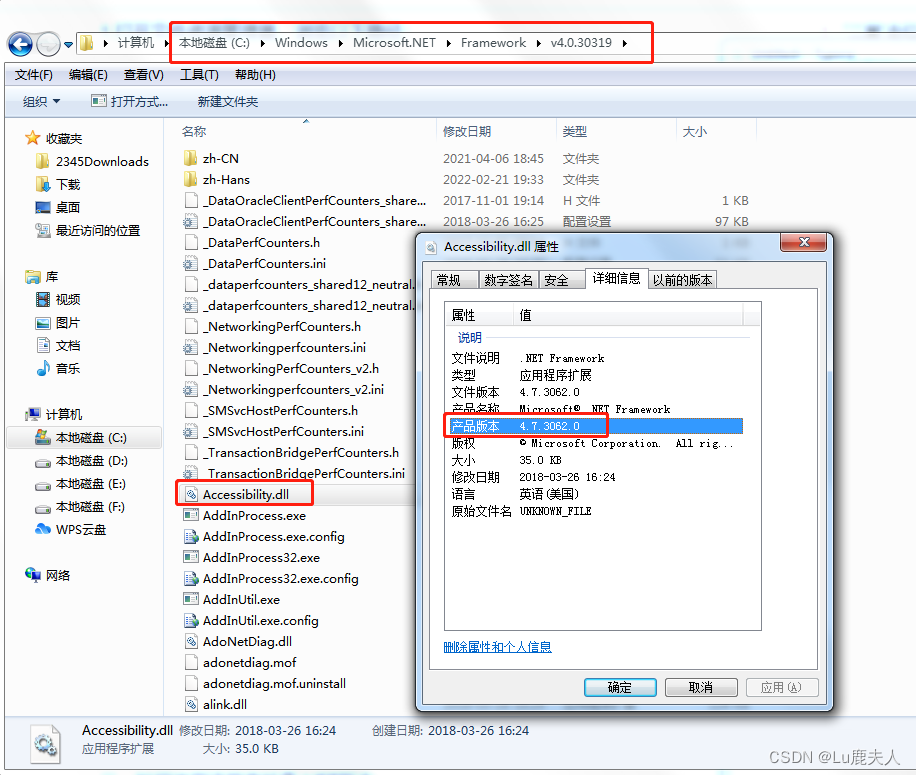Open recent locations dropdown arrow
This screenshot has height=775, width=916.
tap(68, 44)
